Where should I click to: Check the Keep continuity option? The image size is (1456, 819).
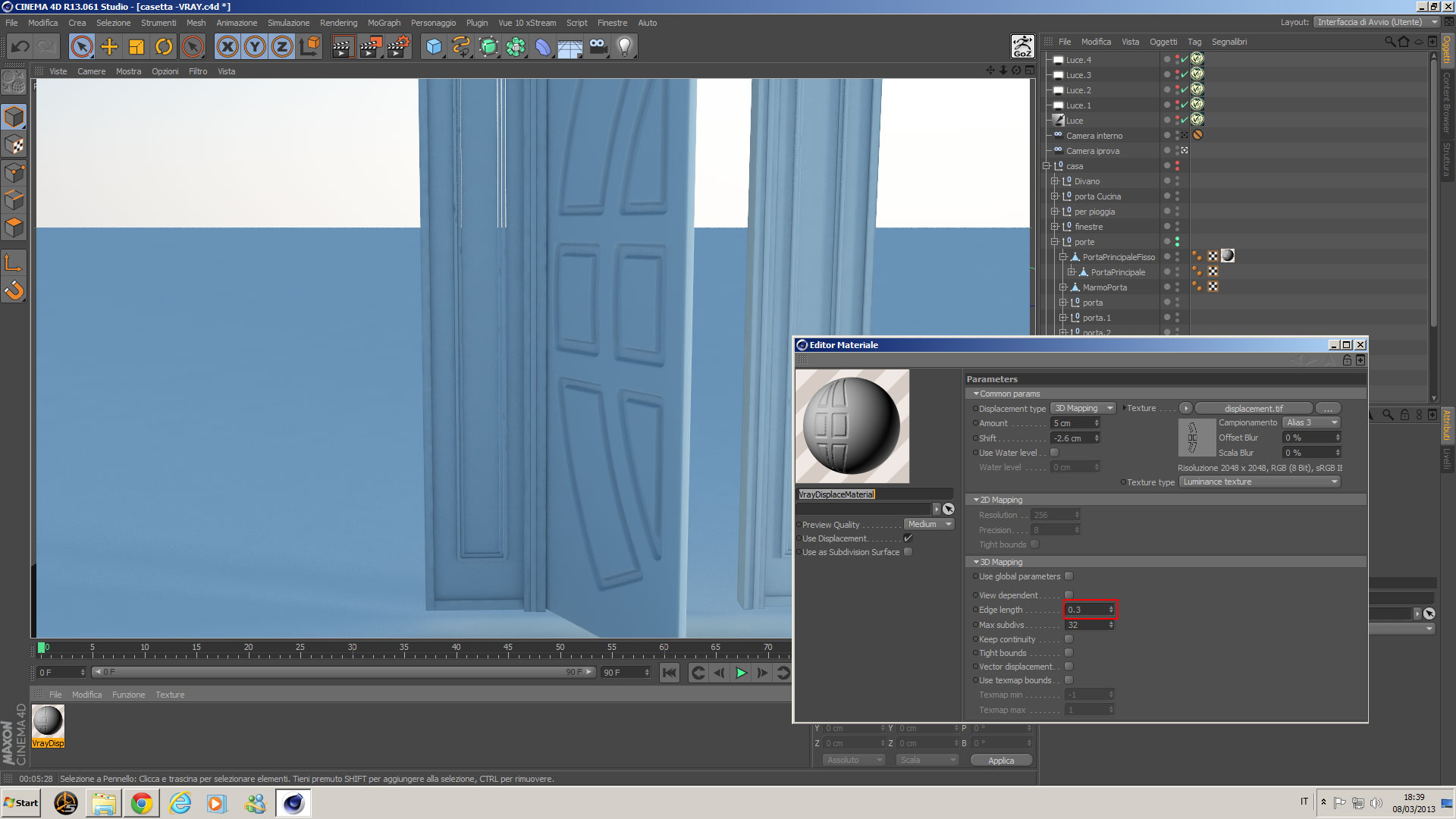(1068, 639)
